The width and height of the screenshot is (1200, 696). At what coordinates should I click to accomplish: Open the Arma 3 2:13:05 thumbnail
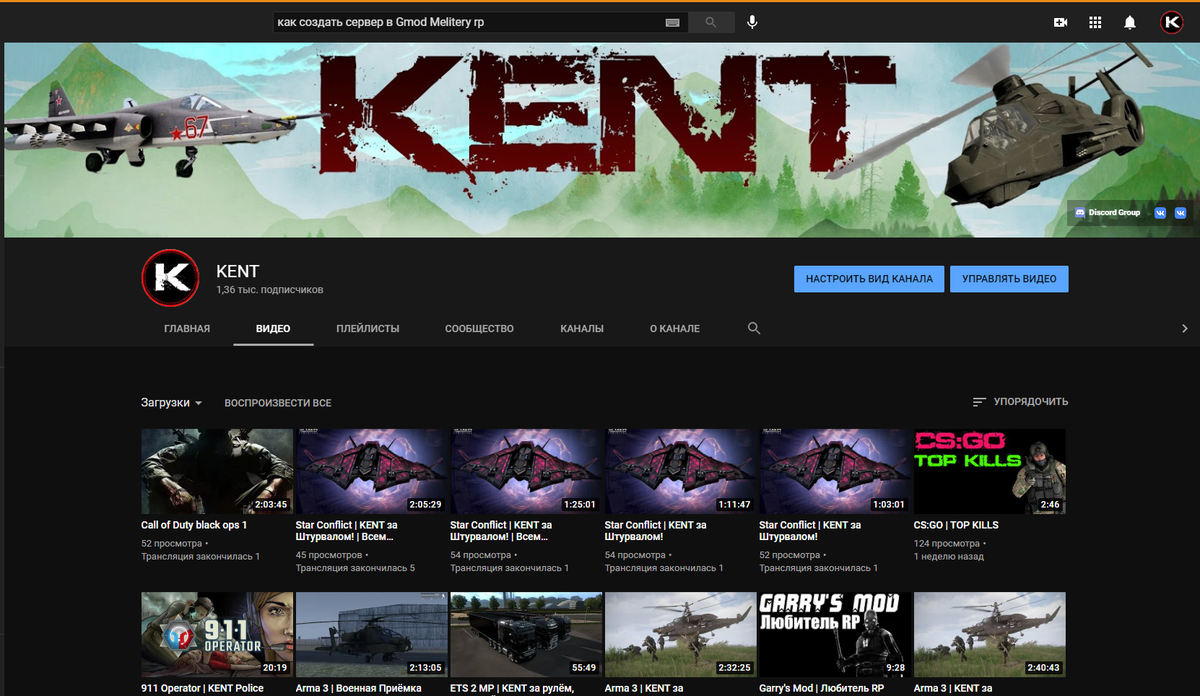[371, 635]
